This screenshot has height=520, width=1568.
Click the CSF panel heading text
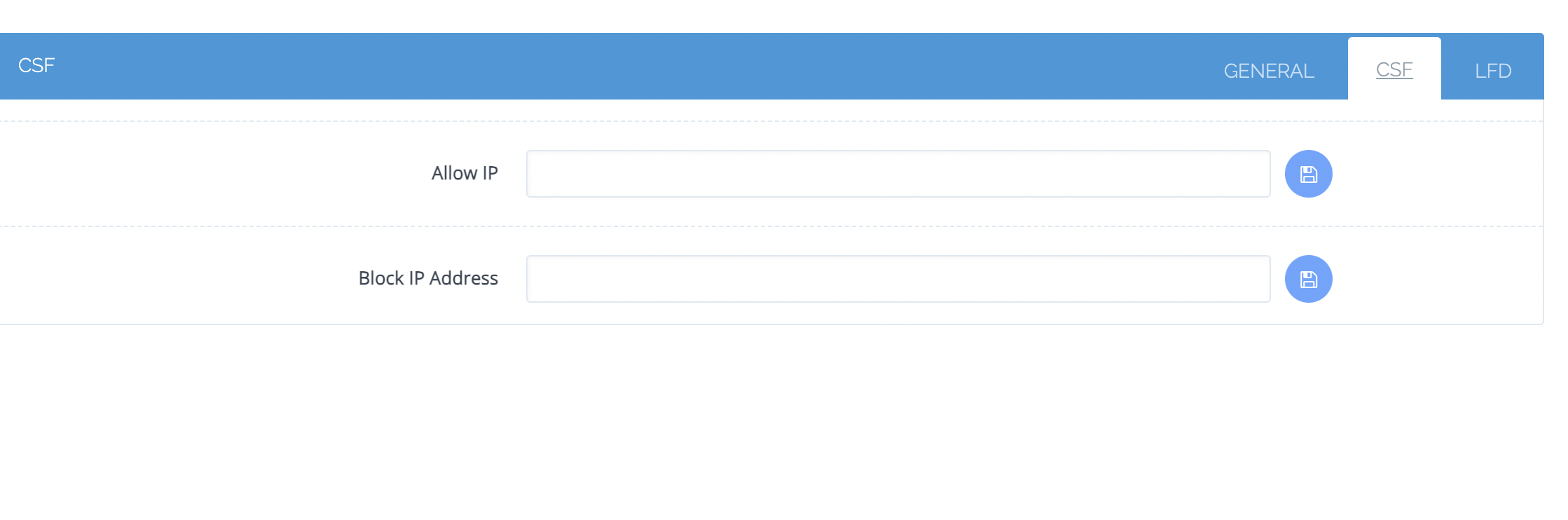tap(36, 65)
